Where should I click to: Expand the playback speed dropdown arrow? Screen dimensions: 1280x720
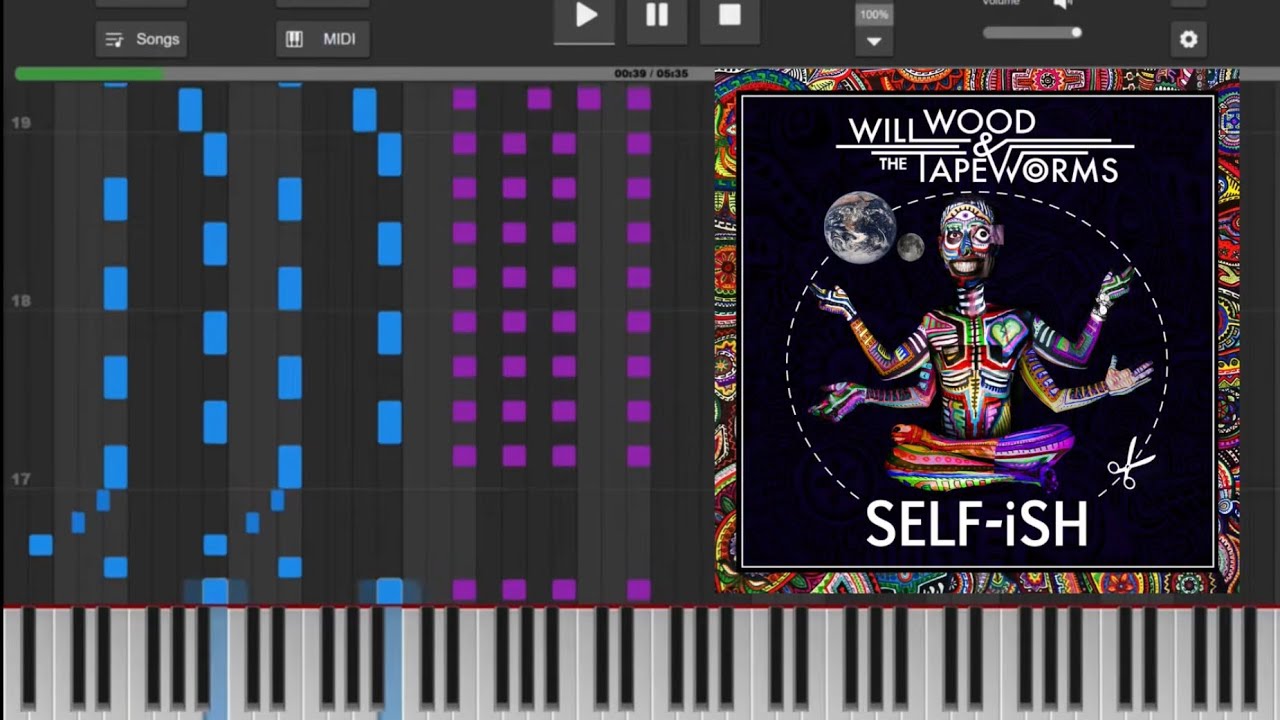pos(874,41)
